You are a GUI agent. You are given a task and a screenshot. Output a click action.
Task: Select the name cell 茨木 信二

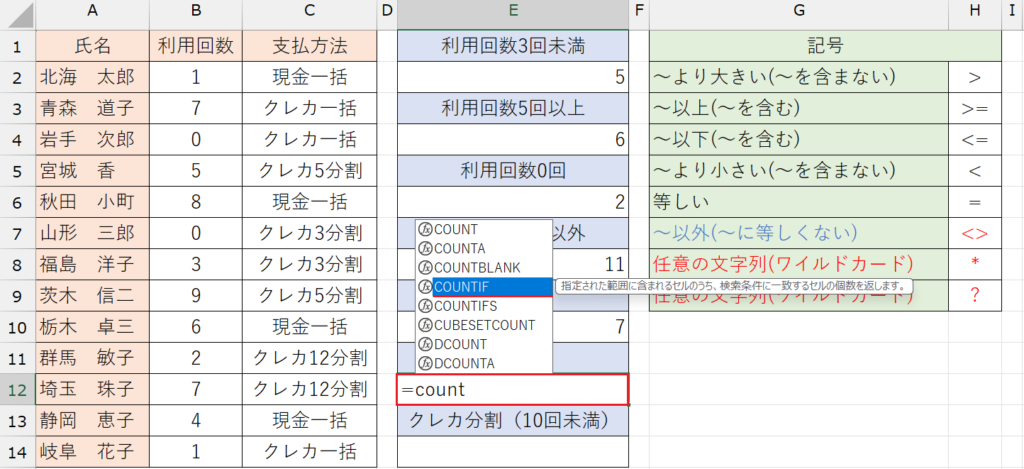coord(93,296)
